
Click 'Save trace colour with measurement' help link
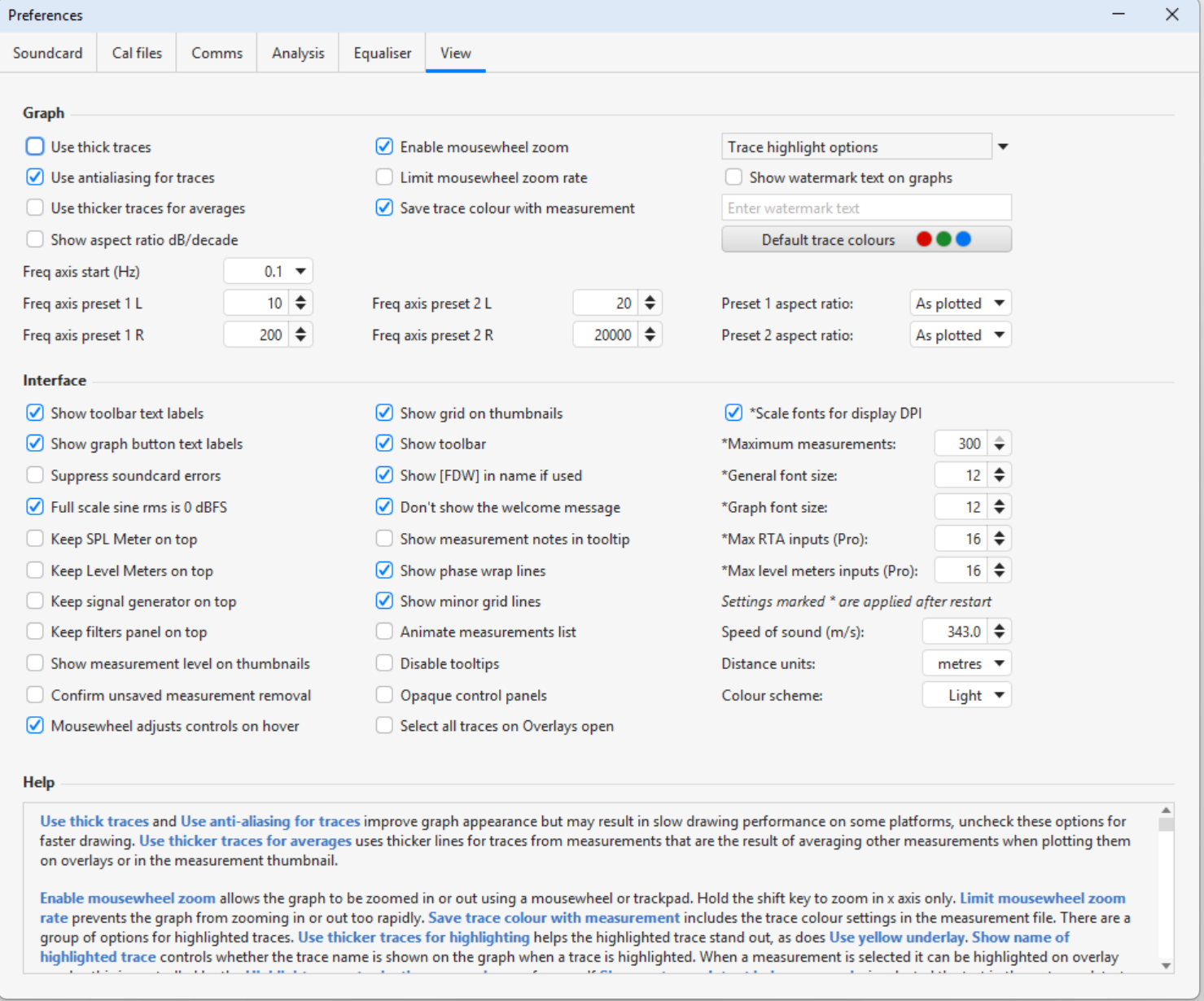coord(554,918)
